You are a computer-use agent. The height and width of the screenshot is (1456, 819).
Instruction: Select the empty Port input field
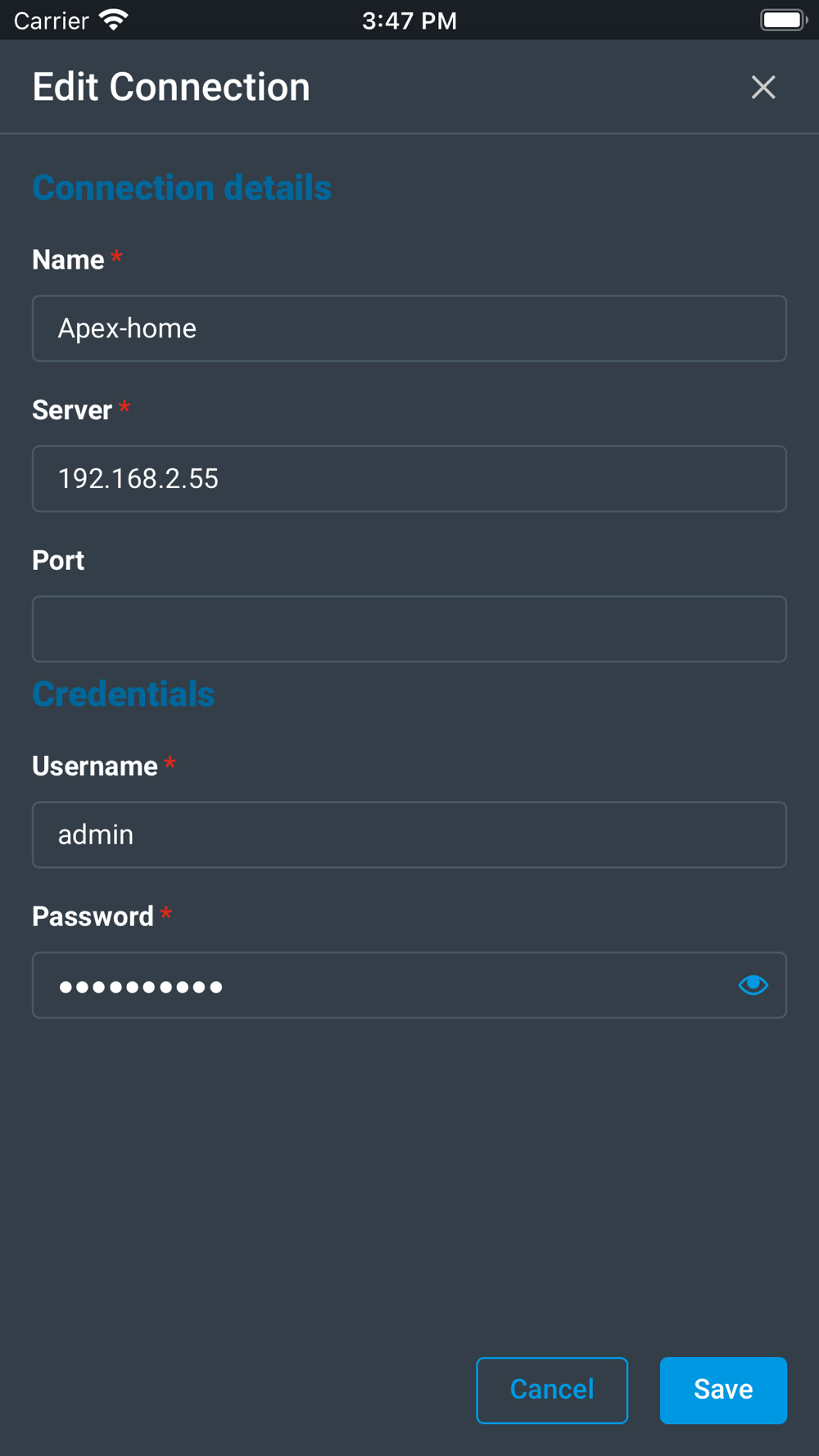[409, 629]
